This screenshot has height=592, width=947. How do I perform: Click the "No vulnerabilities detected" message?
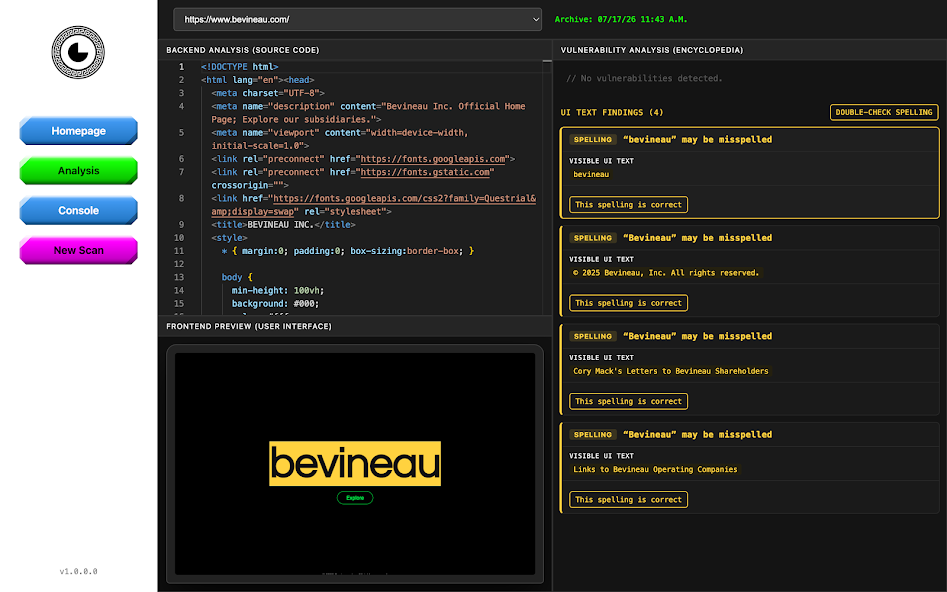(x=644, y=79)
